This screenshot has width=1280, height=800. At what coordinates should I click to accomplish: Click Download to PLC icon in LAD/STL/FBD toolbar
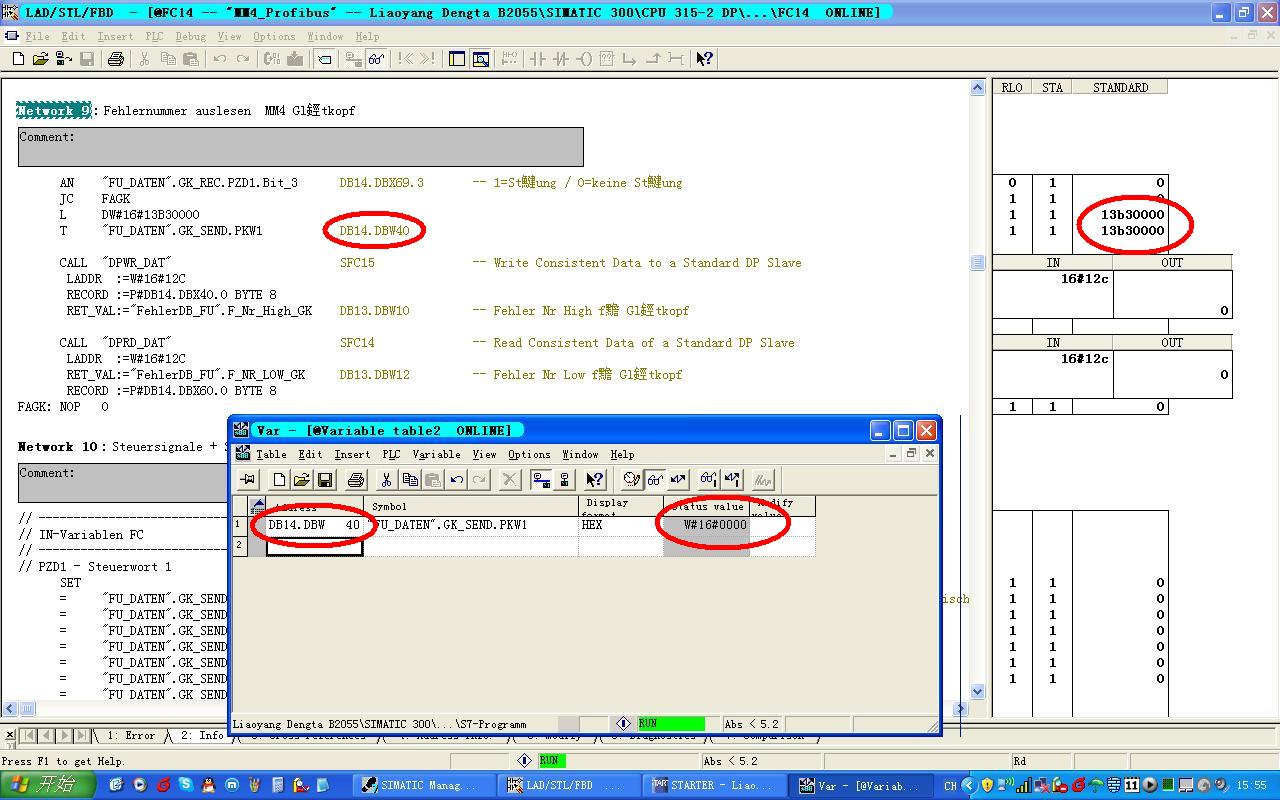pyautogui.click(x=295, y=59)
